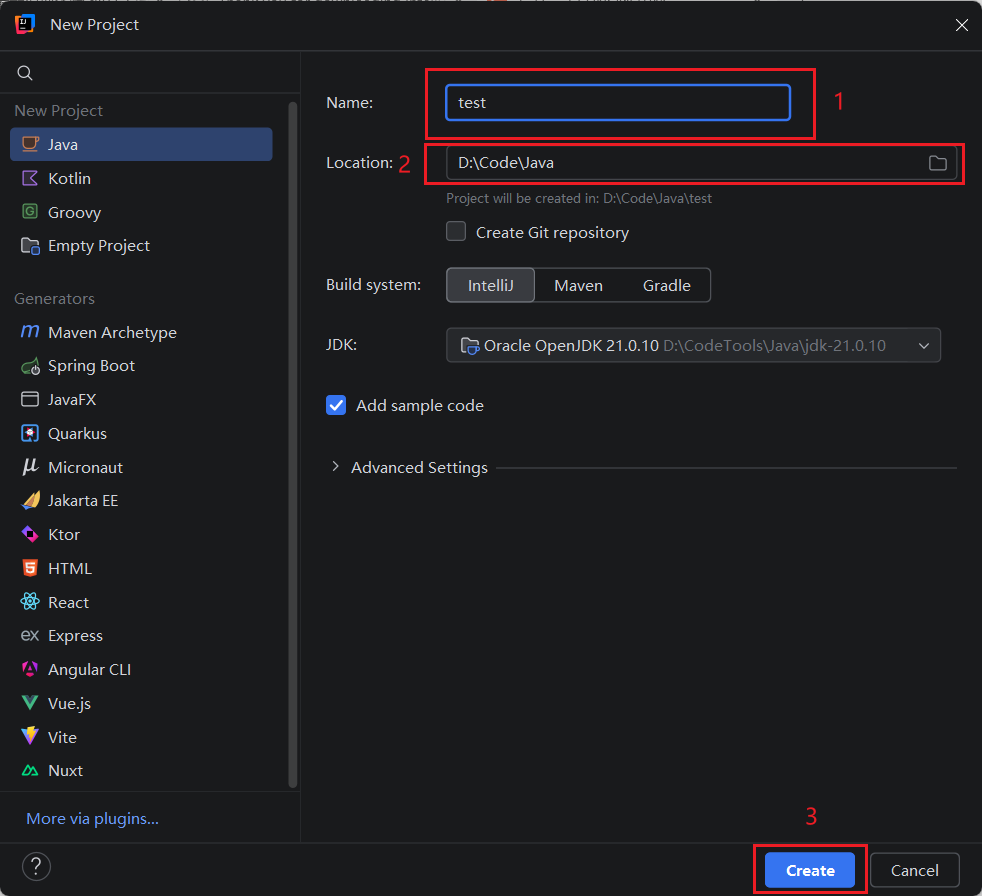The width and height of the screenshot is (982, 896).
Task: Click the search field in the sidebar
Action: (150, 73)
